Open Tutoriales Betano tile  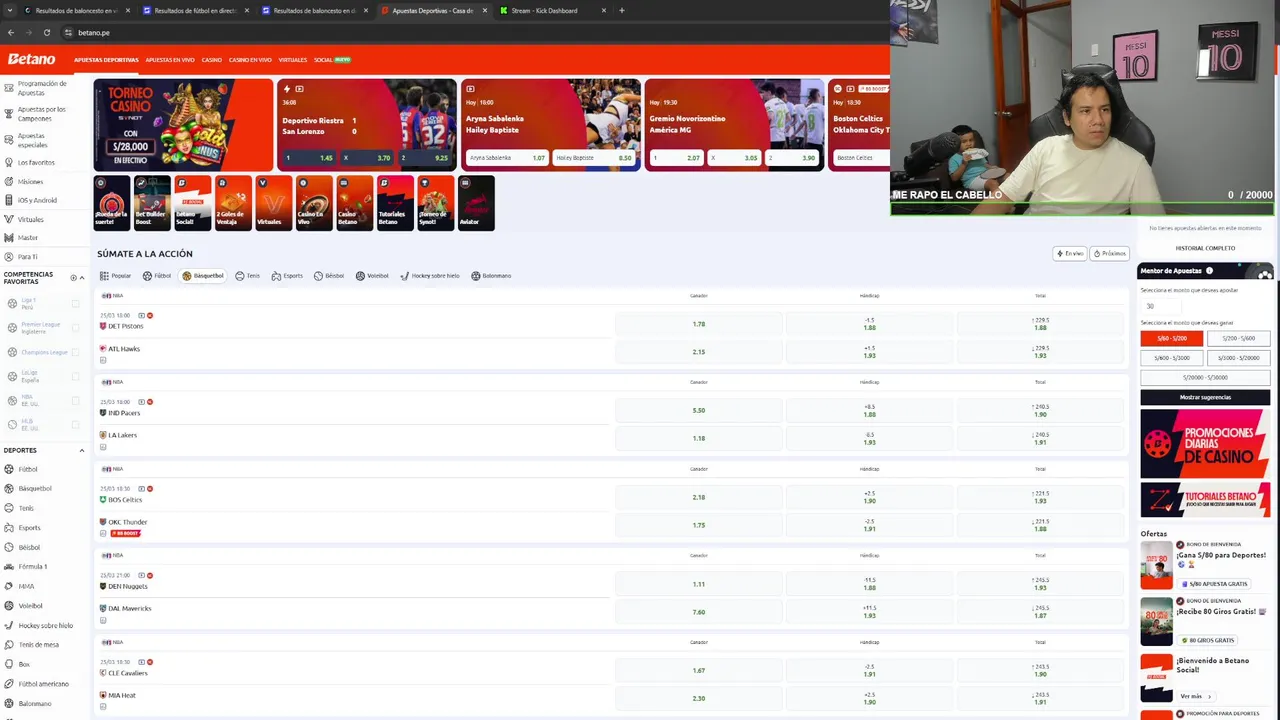pos(395,203)
